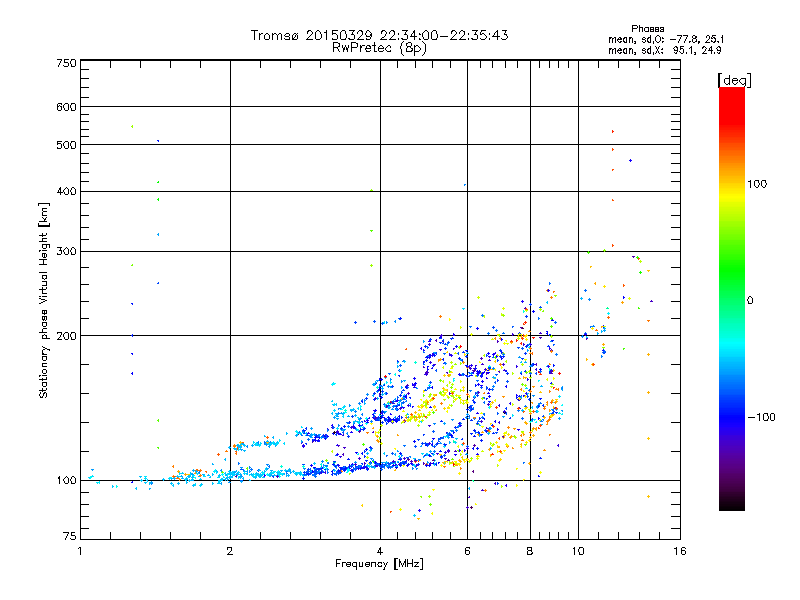The image size is (800, 600).
Task: Click the y-axis label '400'
Action: (x=66, y=191)
